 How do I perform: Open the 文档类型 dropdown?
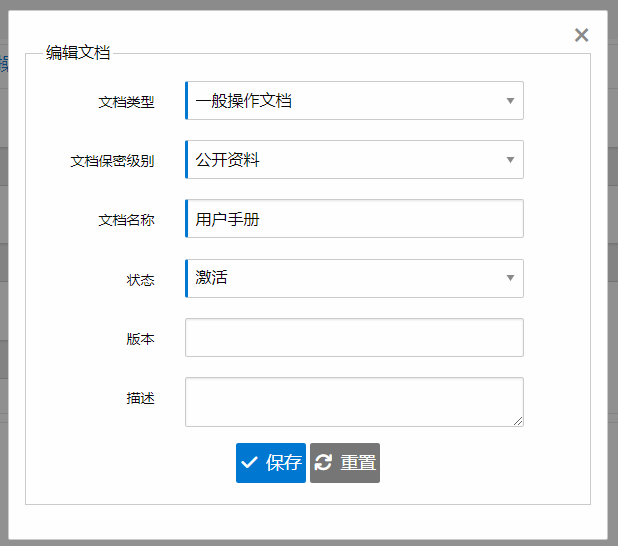[354, 101]
